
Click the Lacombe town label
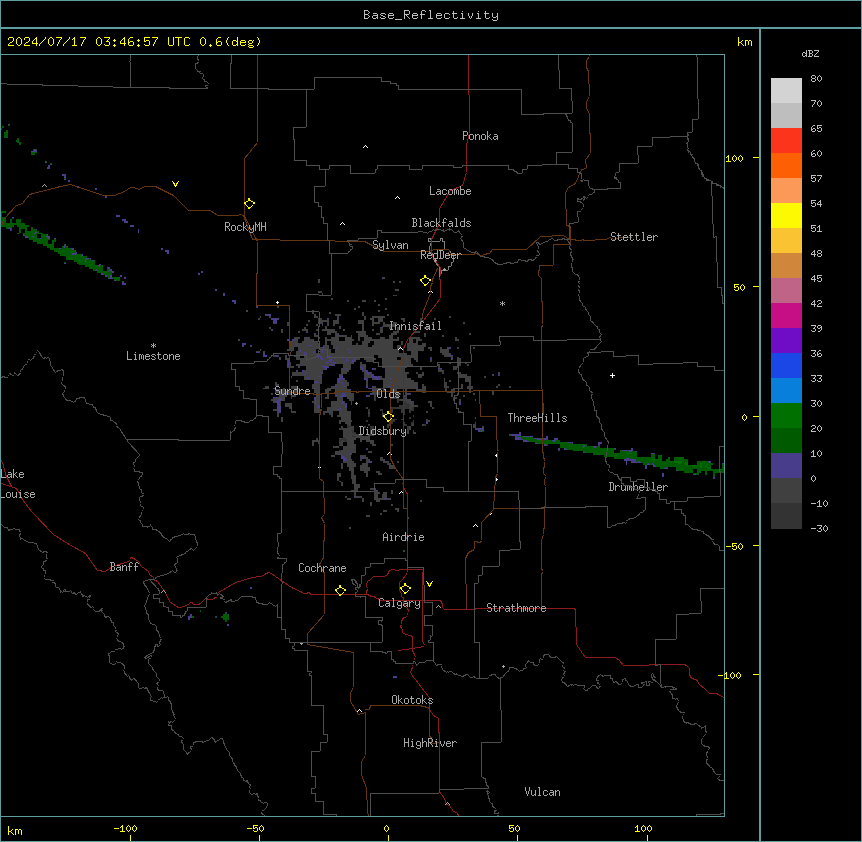coord(450,191)
